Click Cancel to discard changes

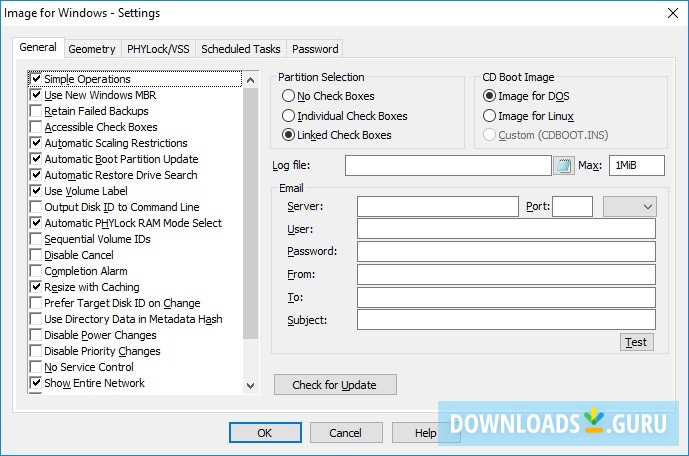click(346, 433)
